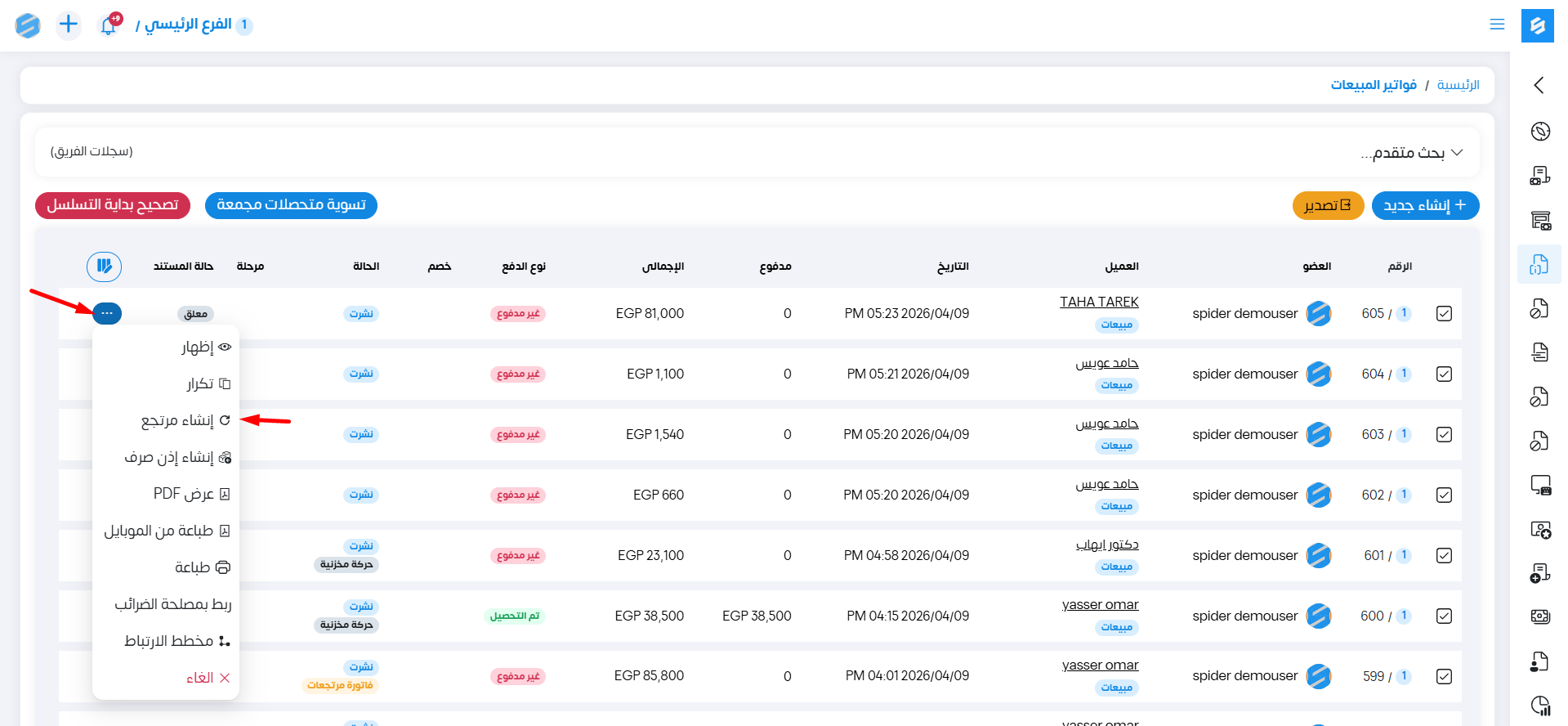Tick the checkbox for invoice 601
Screen dimensions: 1568x726
[1444, 555]
